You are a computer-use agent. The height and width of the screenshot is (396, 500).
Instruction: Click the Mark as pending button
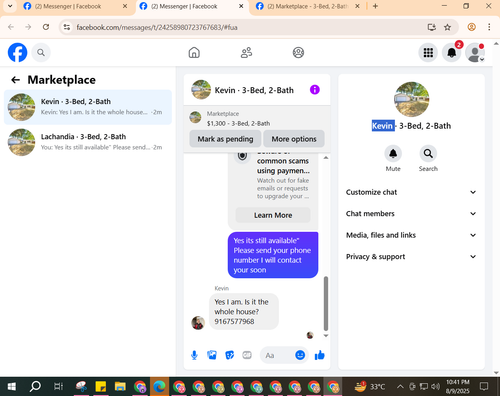pyautogui.click(x=225, y=139)
